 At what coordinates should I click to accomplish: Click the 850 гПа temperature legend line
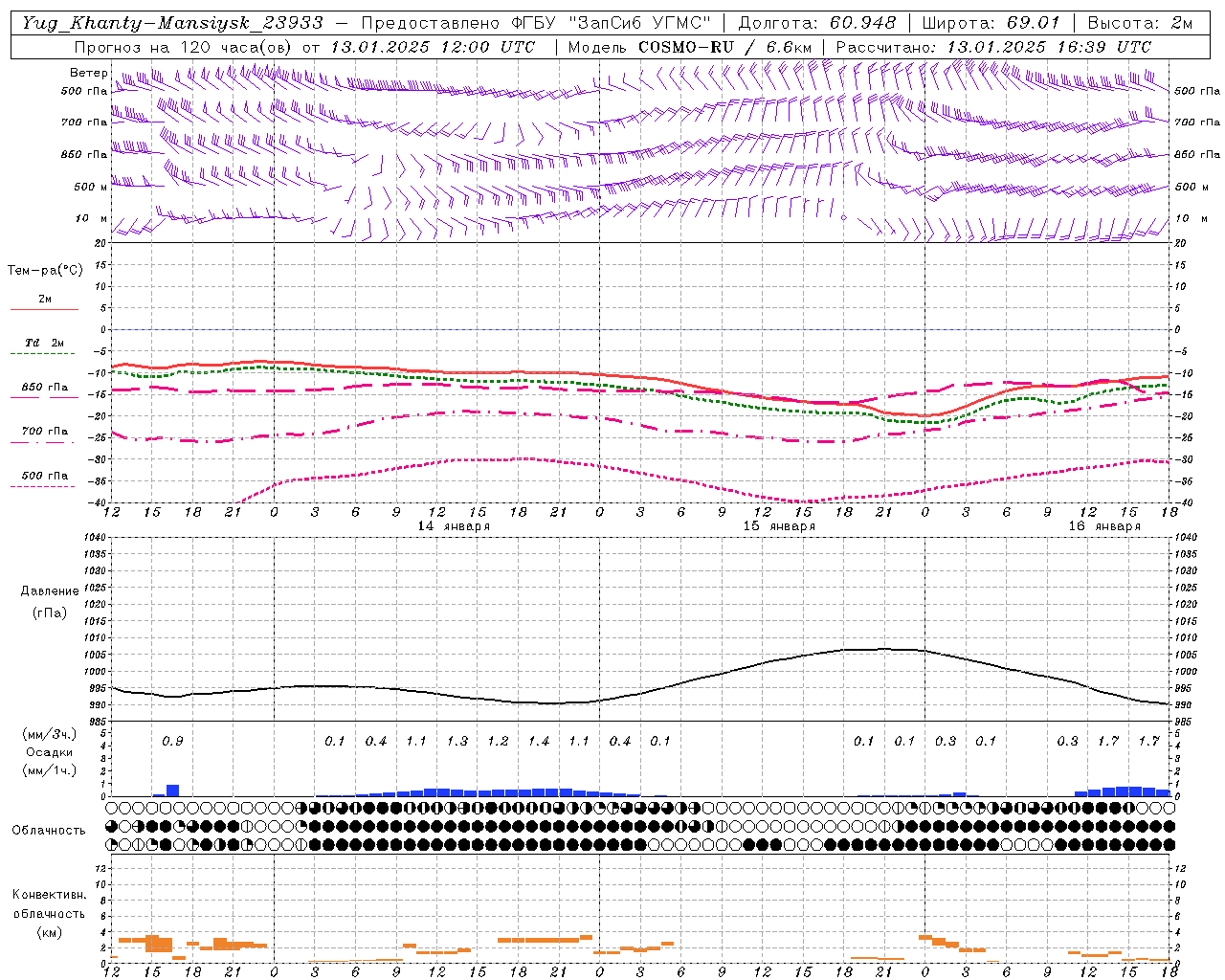click(x=44, y=398)
